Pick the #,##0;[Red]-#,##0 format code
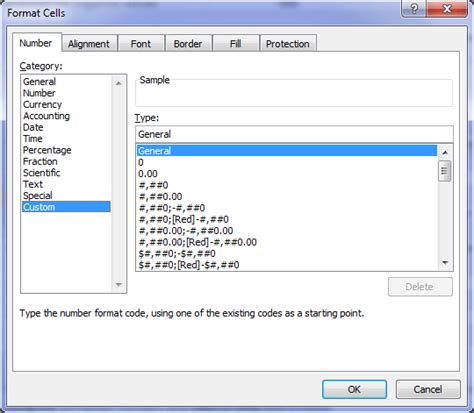The image size is (474, 413). point(287,219)
